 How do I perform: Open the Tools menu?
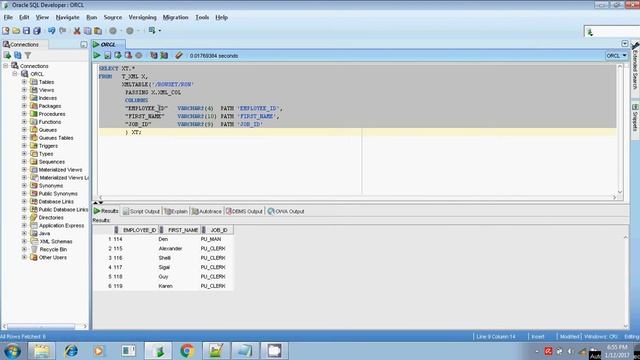202,18
